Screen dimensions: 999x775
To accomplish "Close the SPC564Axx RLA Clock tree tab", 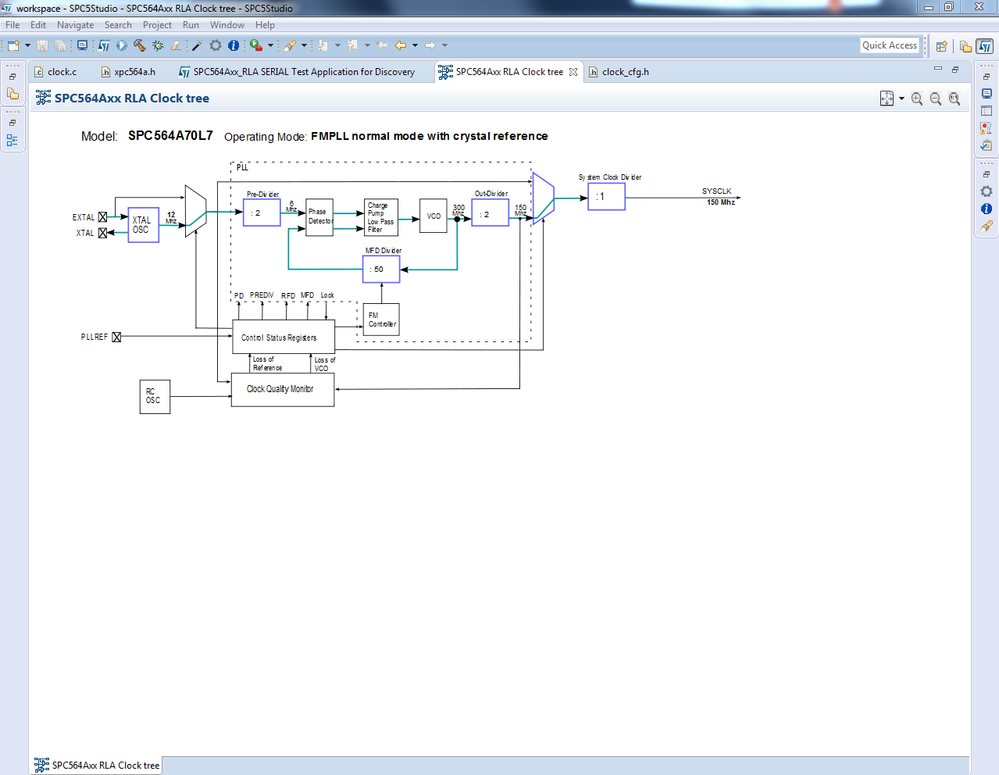I will click(x=573, y=72).
